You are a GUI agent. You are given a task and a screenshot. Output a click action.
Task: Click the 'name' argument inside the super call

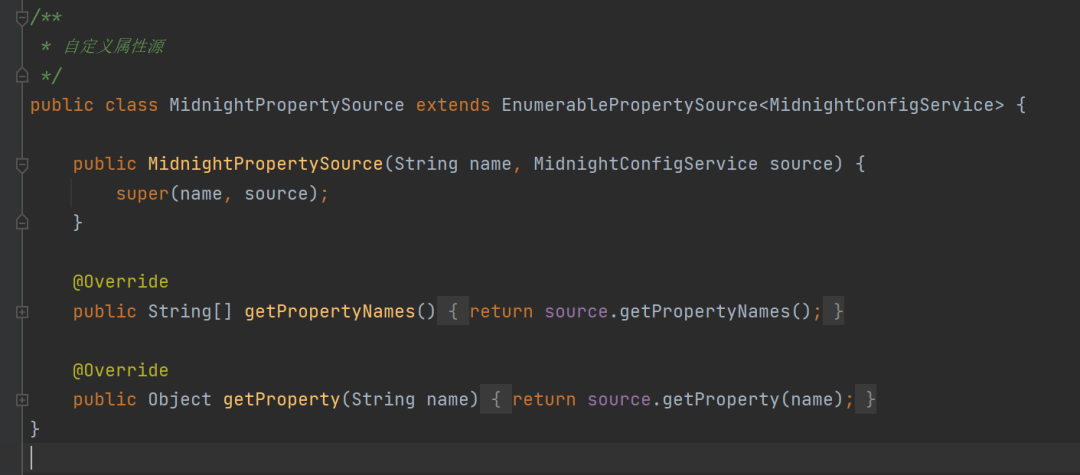coord(201,194)
